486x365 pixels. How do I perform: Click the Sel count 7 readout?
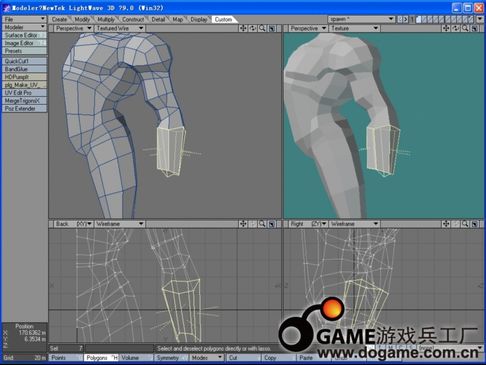66,348
